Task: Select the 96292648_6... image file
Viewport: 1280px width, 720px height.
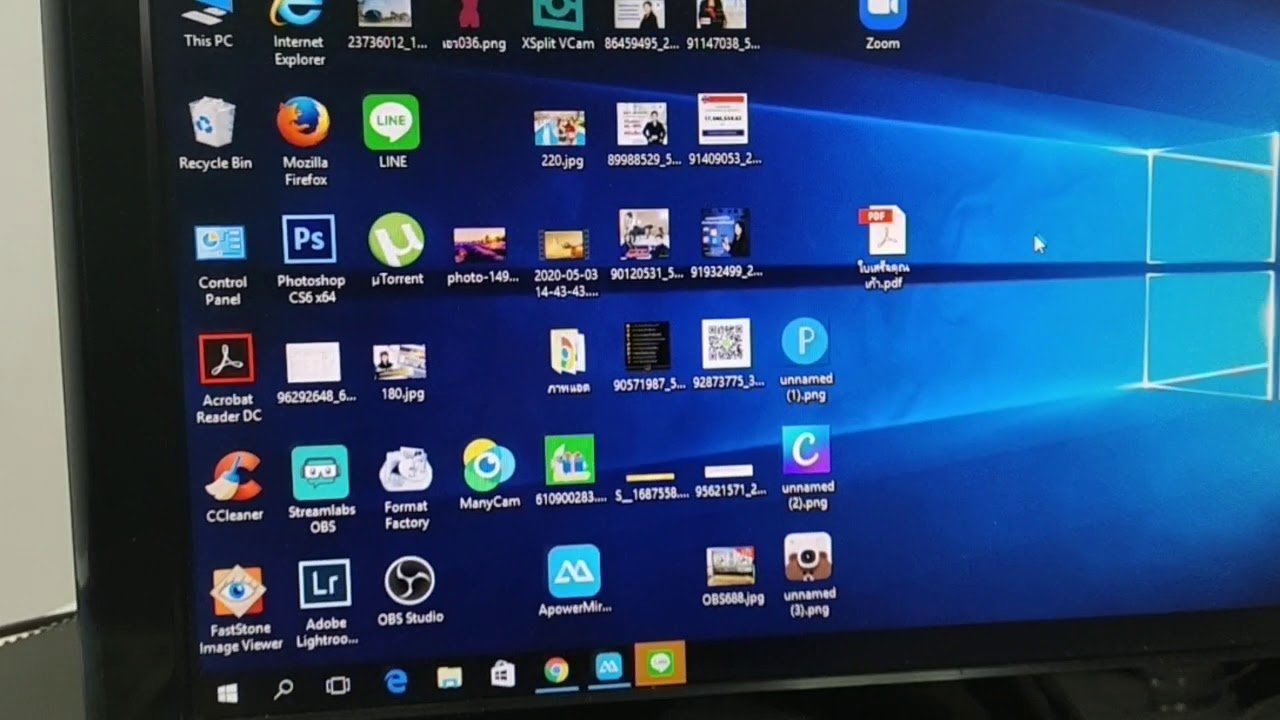Action: click(x=315, y=373)
